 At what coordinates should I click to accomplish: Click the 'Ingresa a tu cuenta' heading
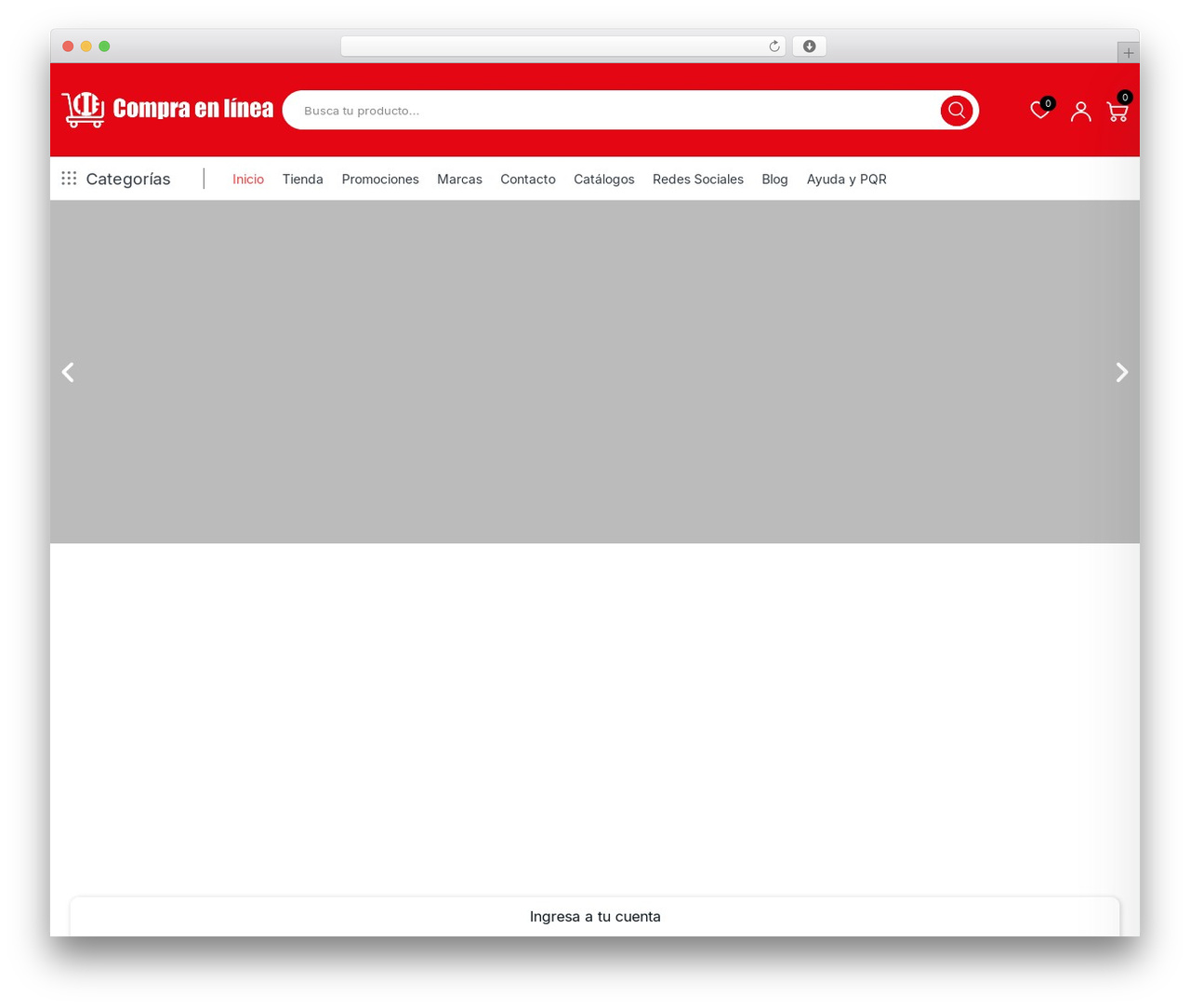(595, 916)
